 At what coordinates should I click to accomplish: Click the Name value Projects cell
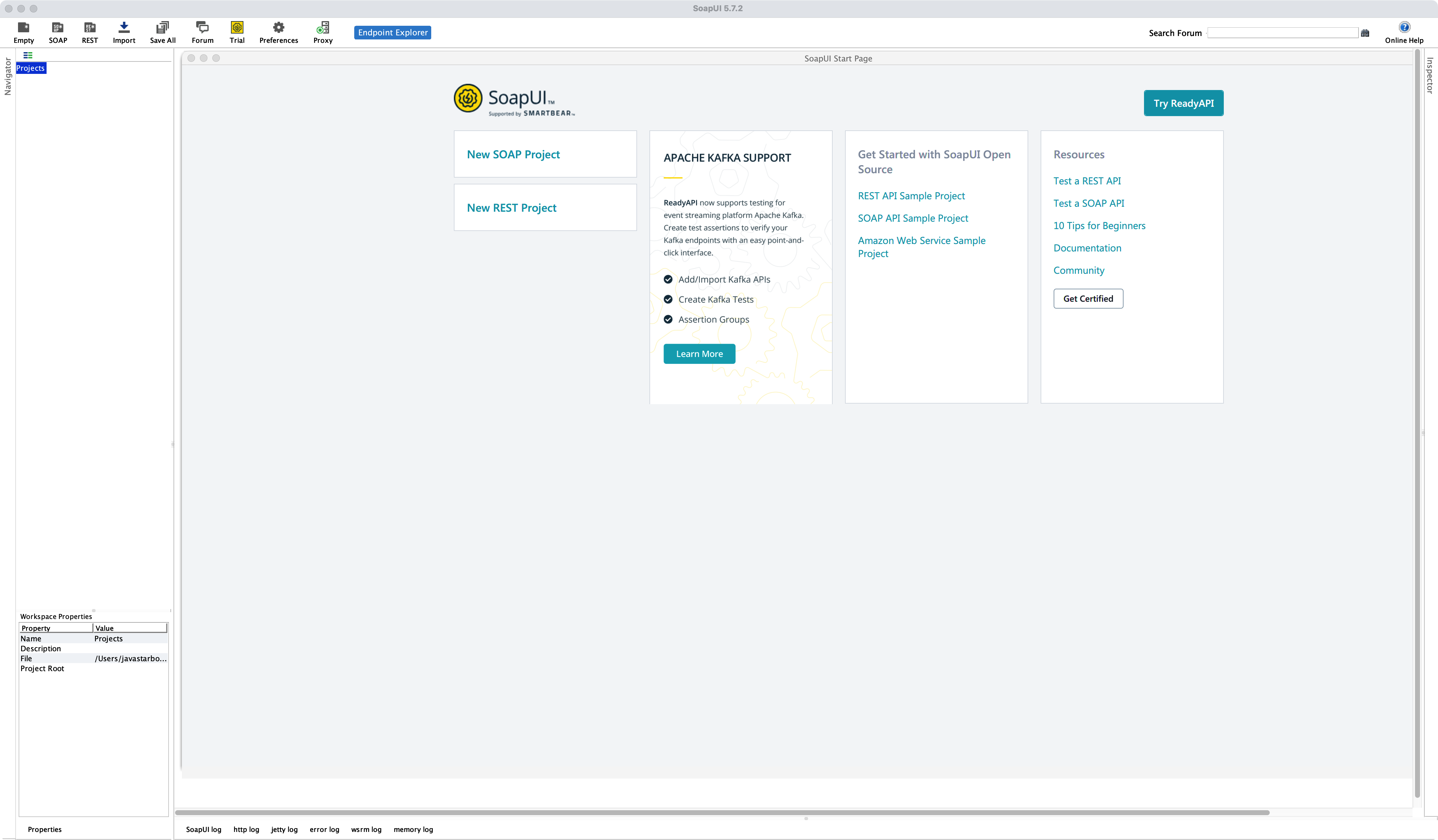click(131, 639)
